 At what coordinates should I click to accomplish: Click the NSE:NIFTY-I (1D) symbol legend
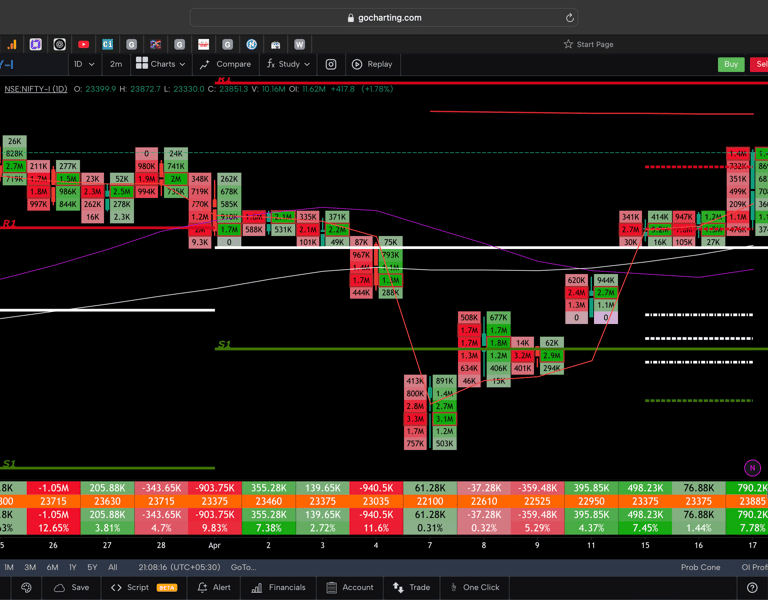[x=36, y=89]
